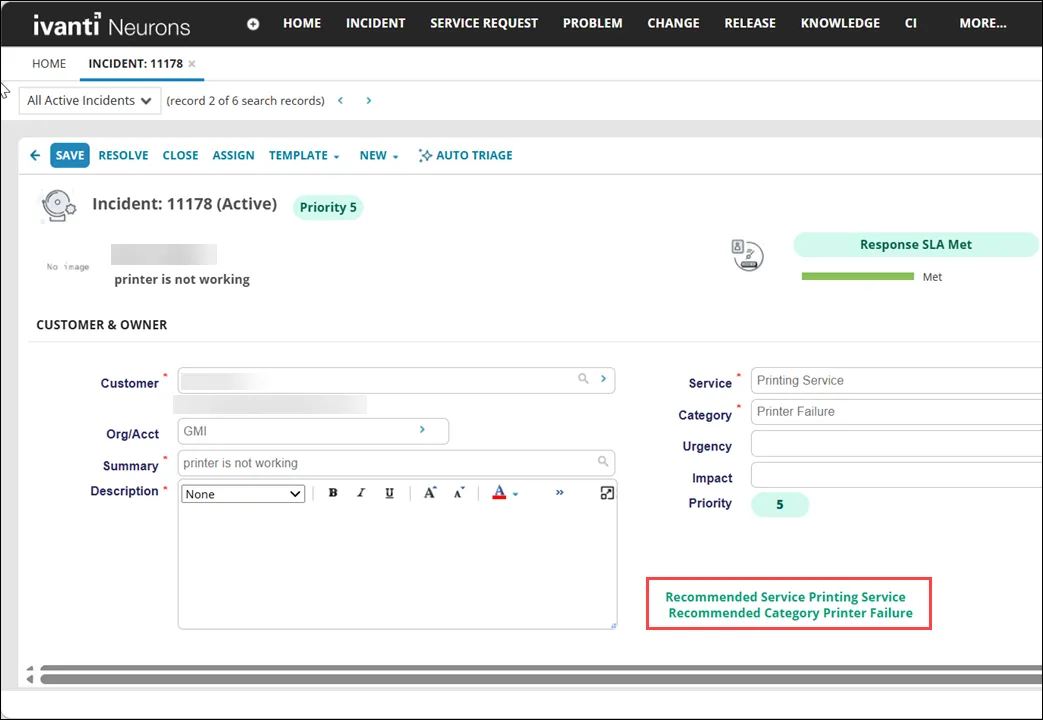Click into the Org/Acct GMI field
The height and width of the screenshot is (720, 1043).
click(313, 431)
